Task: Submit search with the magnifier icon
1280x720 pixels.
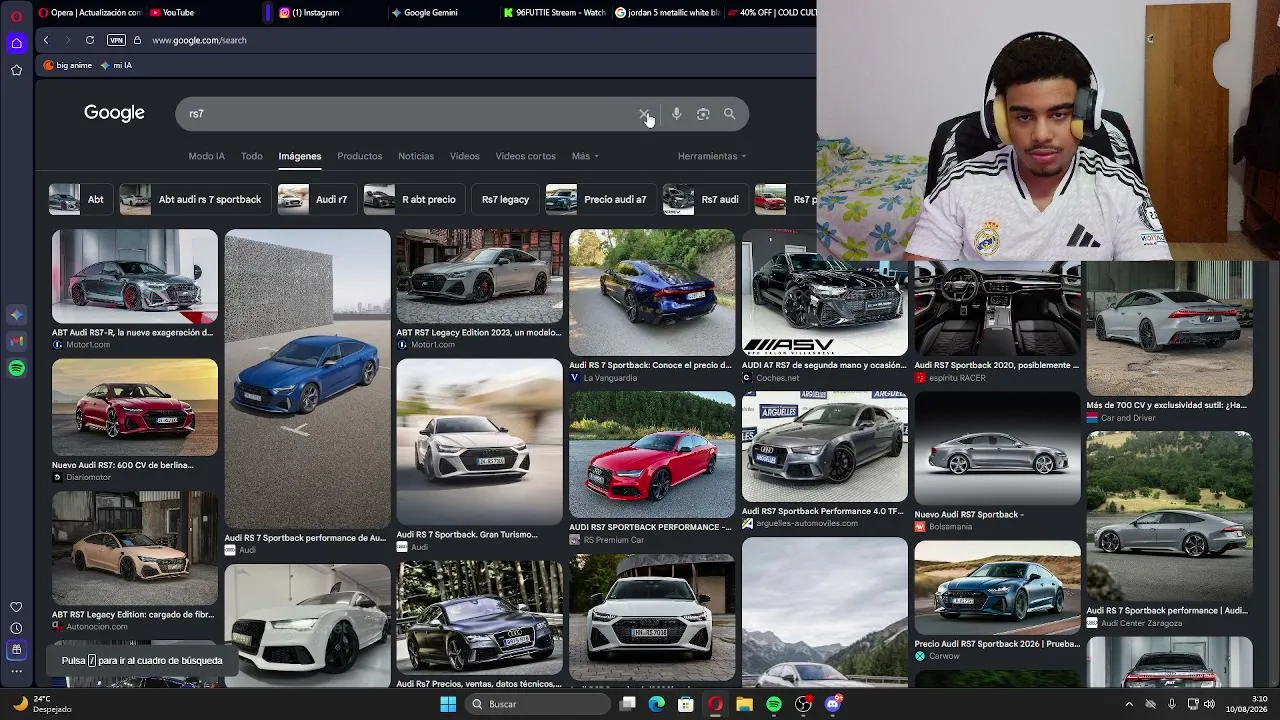Action: pyautogui.click(x=729, y=114)
